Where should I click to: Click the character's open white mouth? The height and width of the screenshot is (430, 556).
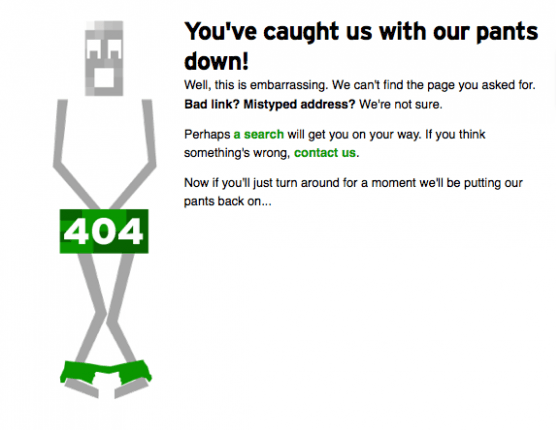click(x=104, y=78)
